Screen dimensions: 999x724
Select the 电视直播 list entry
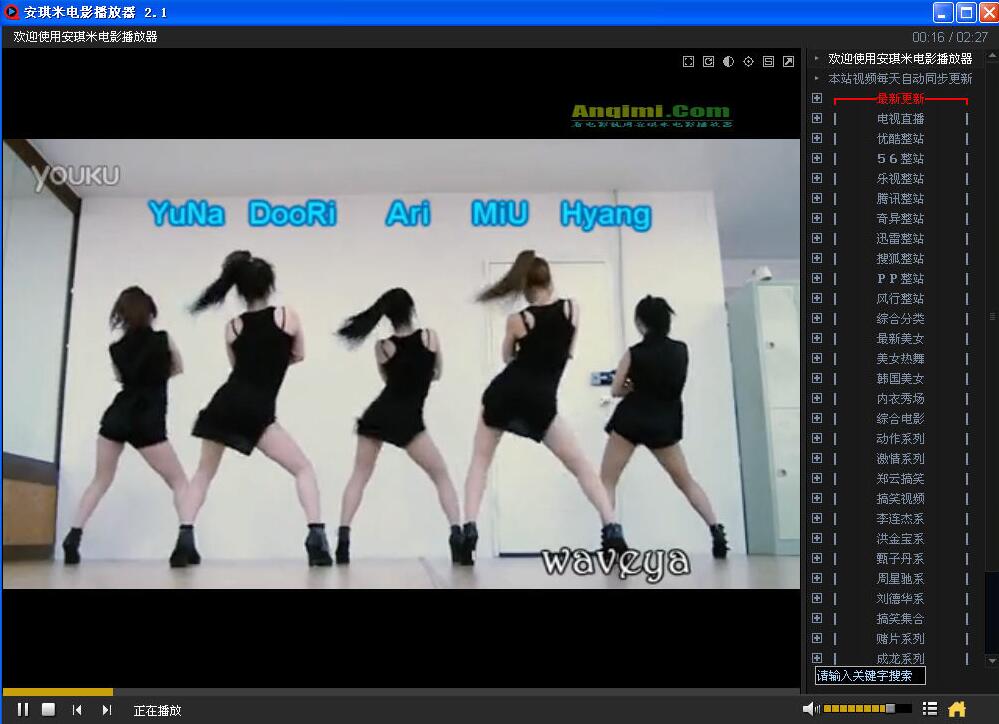click(900, 119)
